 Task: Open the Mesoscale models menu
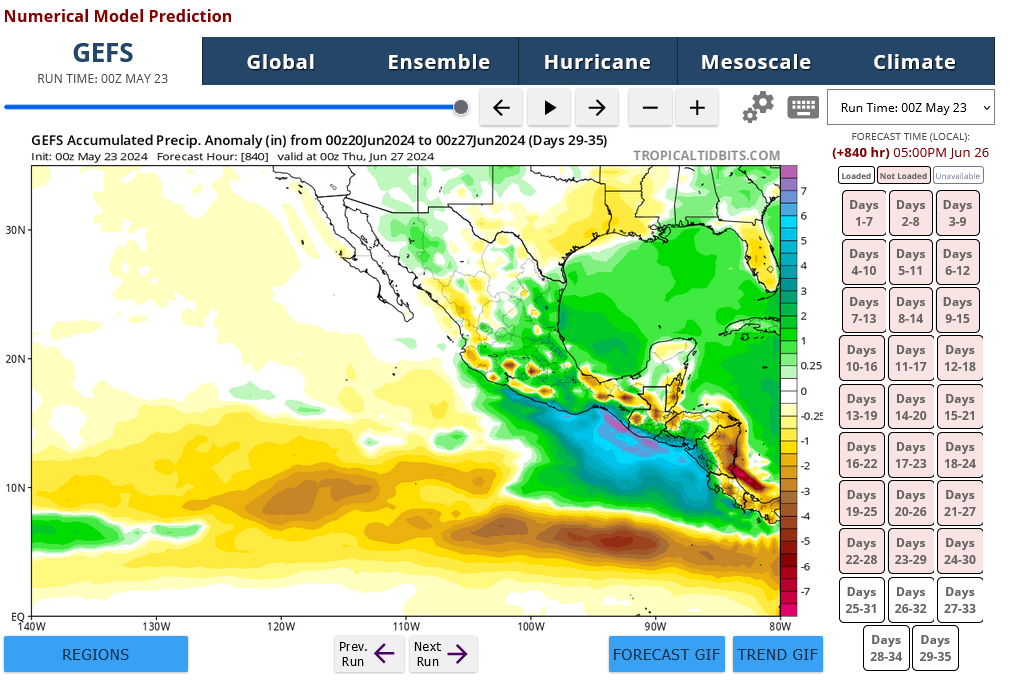pyautogui.click(x=756, y=62)
